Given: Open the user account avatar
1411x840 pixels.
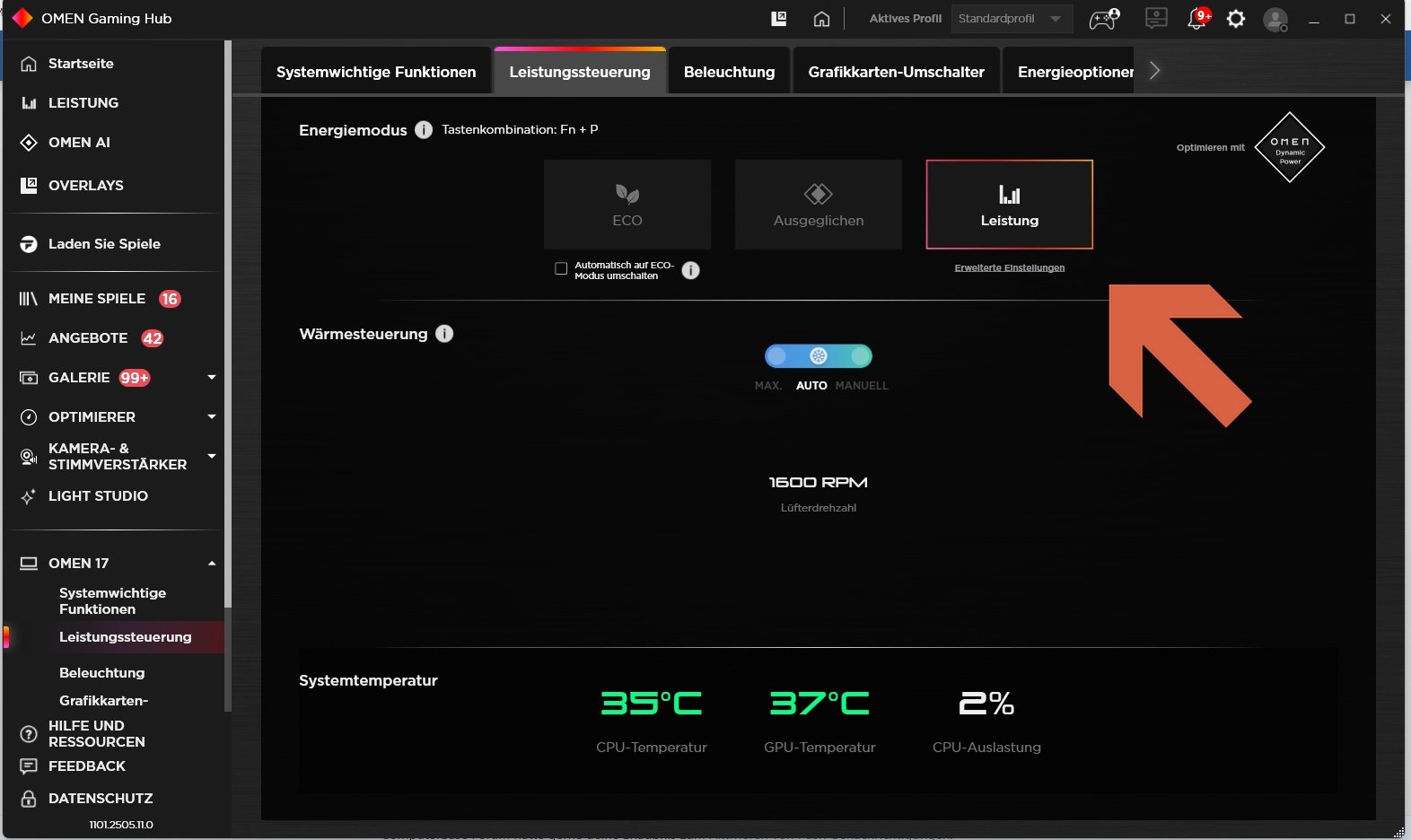Looking at the screenshot, I should (1275, 19).
